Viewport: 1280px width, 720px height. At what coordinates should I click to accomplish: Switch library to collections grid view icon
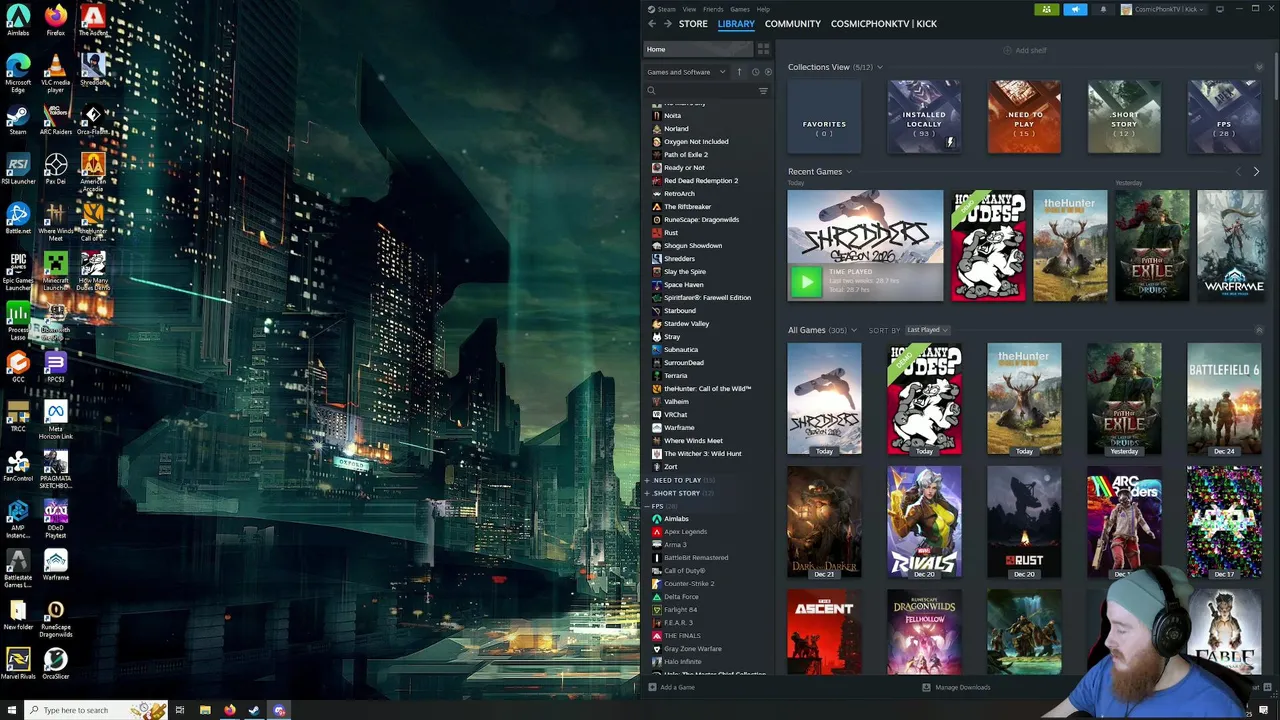(x=763, y=49)
